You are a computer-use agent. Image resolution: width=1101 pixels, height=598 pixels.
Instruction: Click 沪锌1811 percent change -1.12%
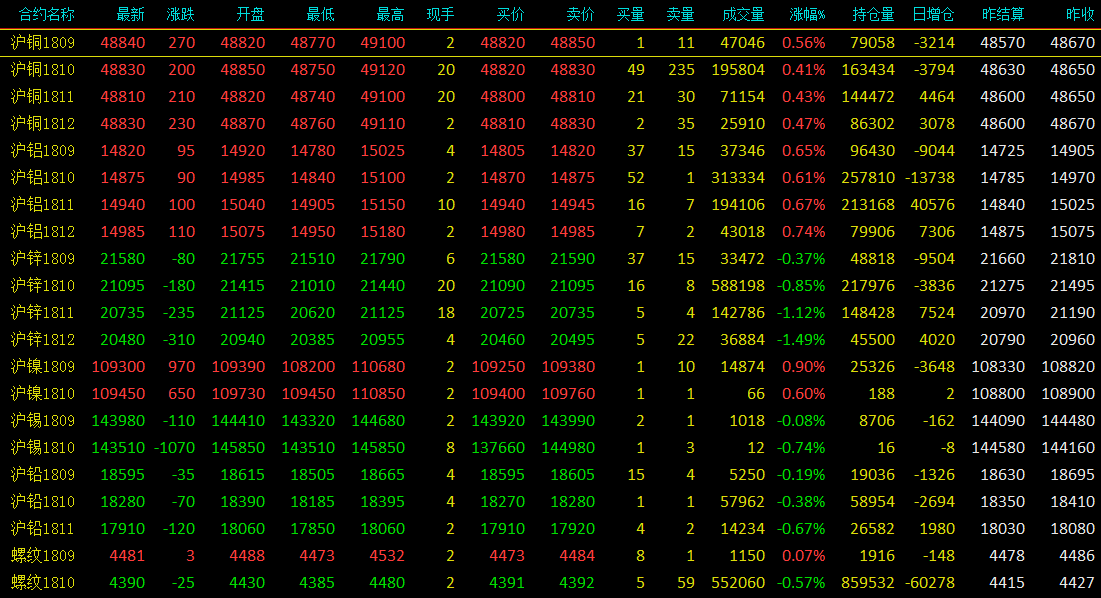tap(801, 313)
